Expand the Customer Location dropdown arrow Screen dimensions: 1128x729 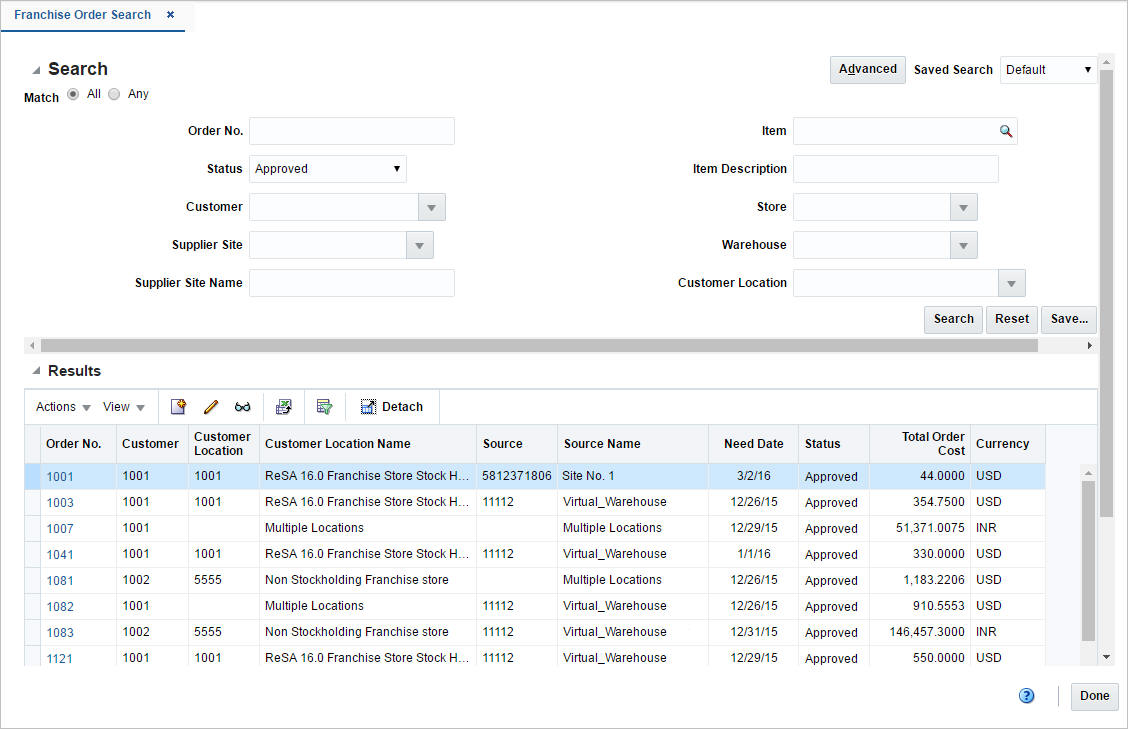pos(1011,284)
